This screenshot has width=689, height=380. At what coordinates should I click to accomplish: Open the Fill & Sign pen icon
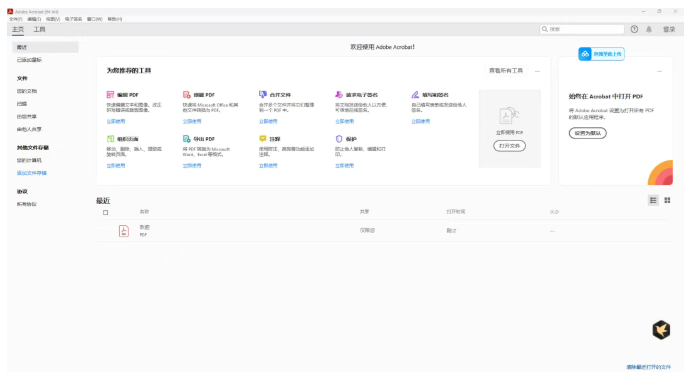coord(415,94)
